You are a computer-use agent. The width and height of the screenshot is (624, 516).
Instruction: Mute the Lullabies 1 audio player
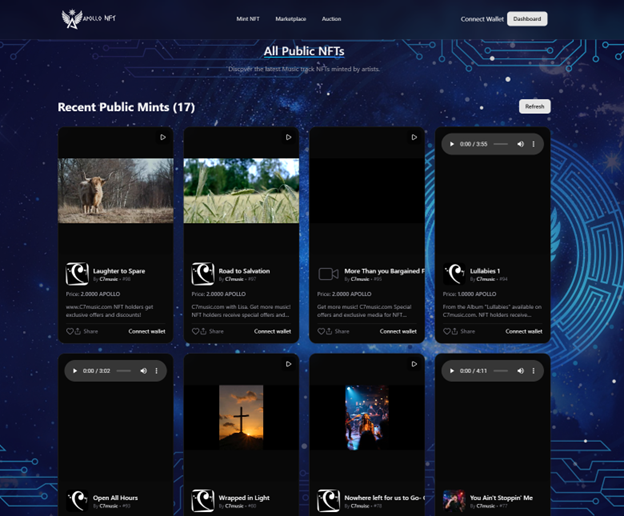[x=519, y=144]
